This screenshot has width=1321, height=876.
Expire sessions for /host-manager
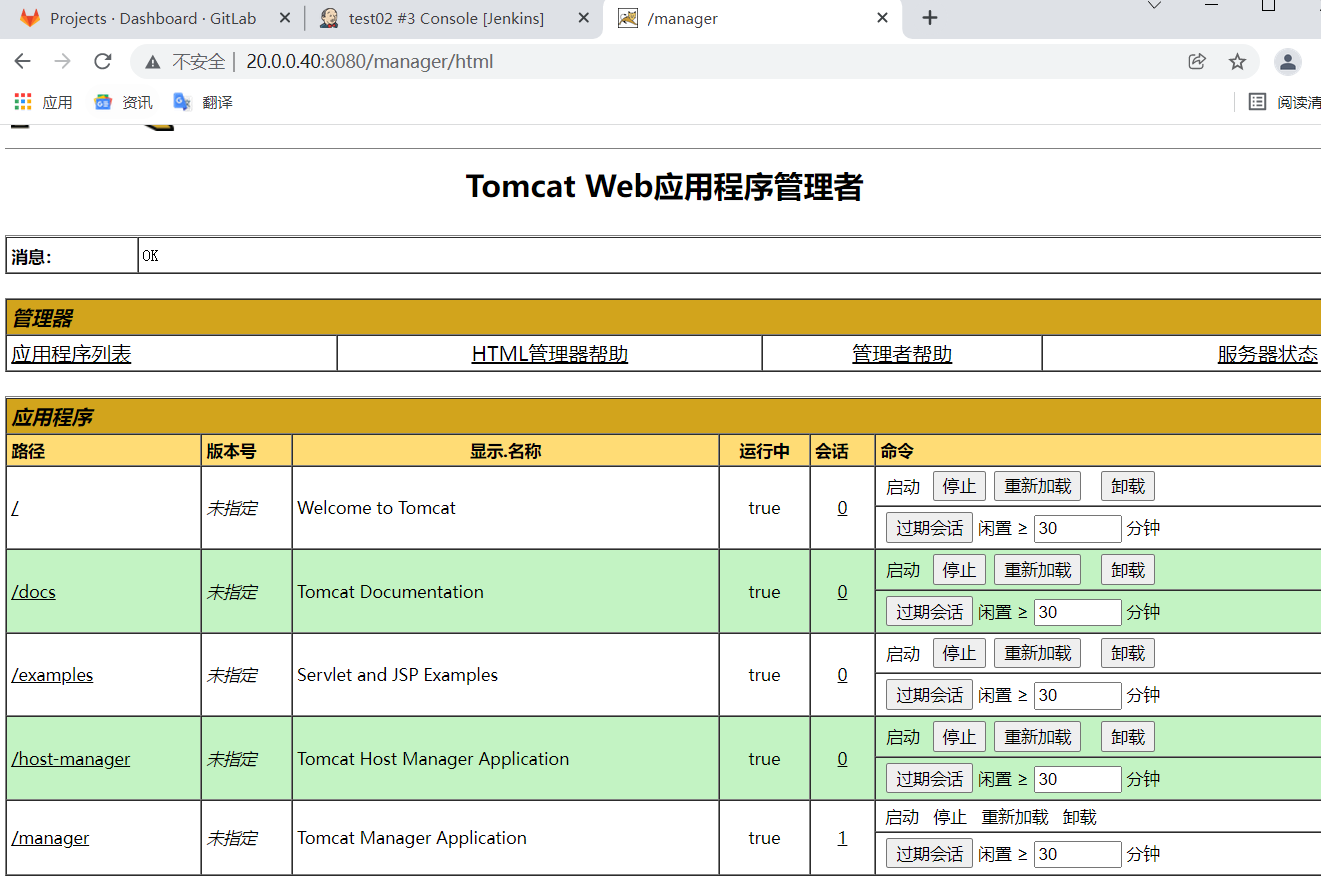(x=929, y=779)
